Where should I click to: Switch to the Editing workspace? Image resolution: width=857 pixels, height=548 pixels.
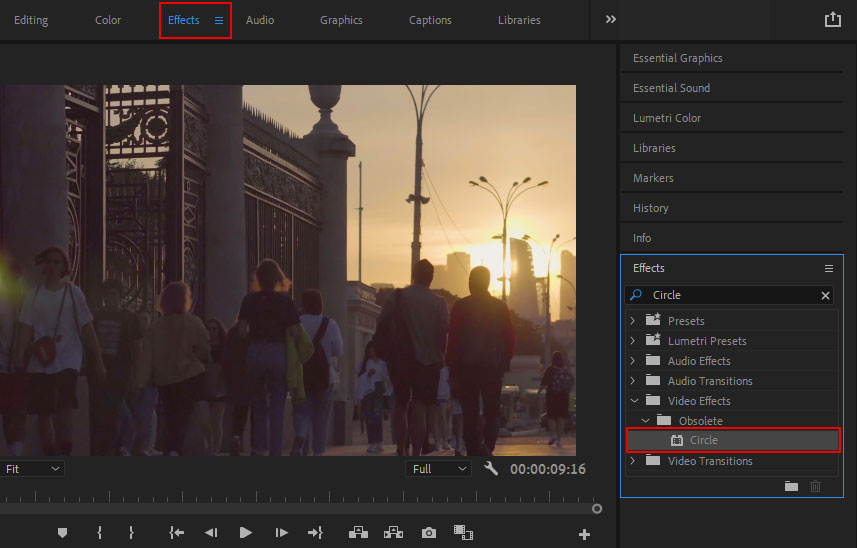point(31,20)
